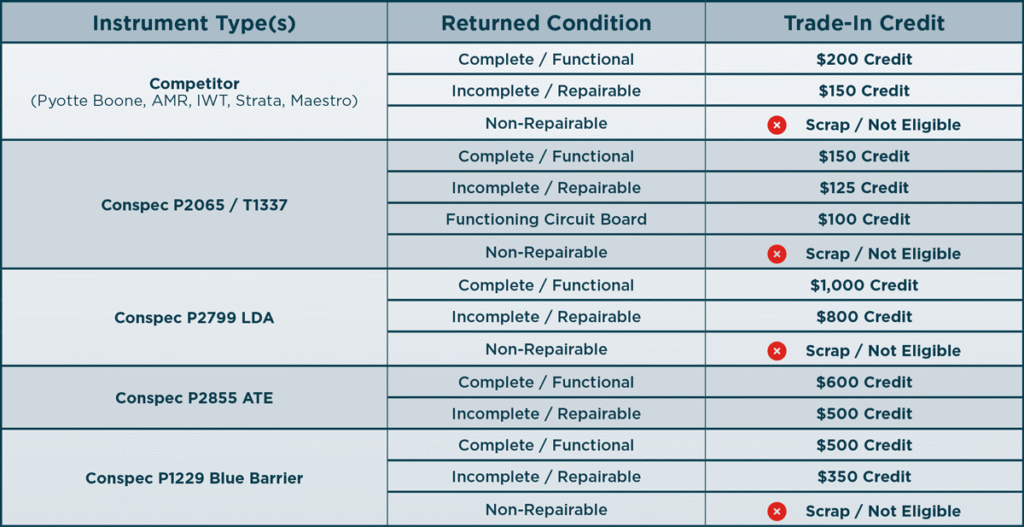The width and height of the screenshot is (1024, 527).
Task: Select the $200 Credit cell
Action: 864,59
